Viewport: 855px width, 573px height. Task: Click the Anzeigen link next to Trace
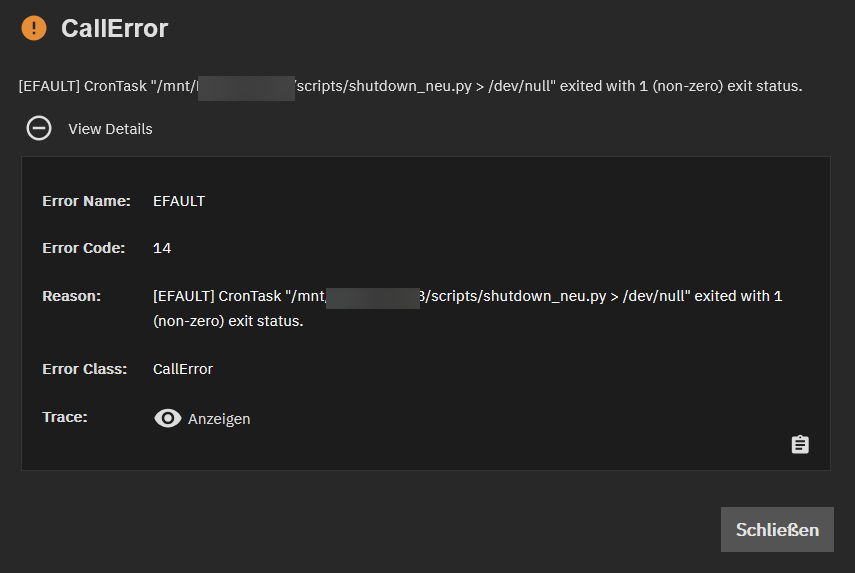coord(219,419)
